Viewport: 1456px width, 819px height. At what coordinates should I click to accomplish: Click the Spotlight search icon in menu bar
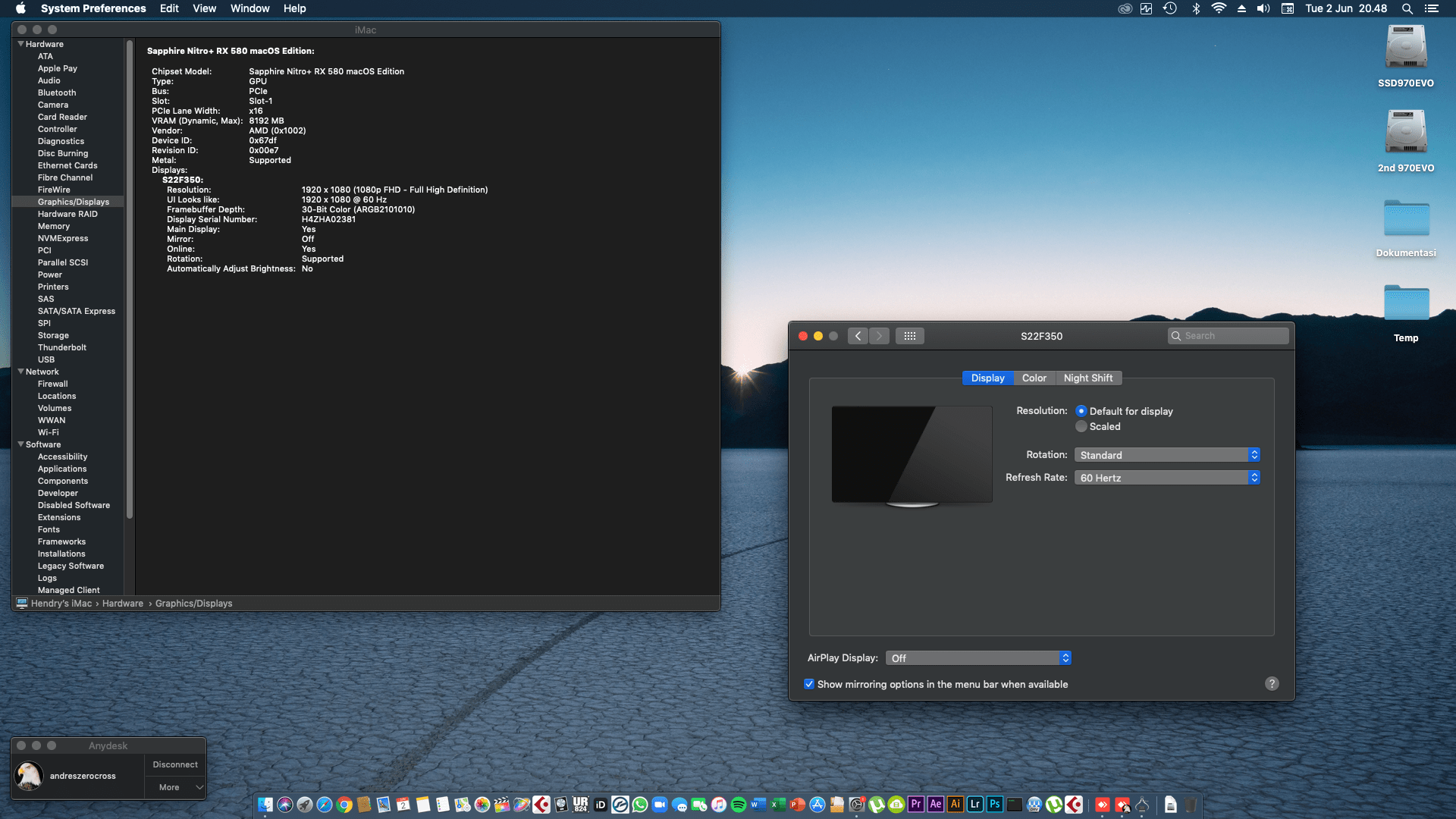pyautogui.click(x=1407, y=8)
